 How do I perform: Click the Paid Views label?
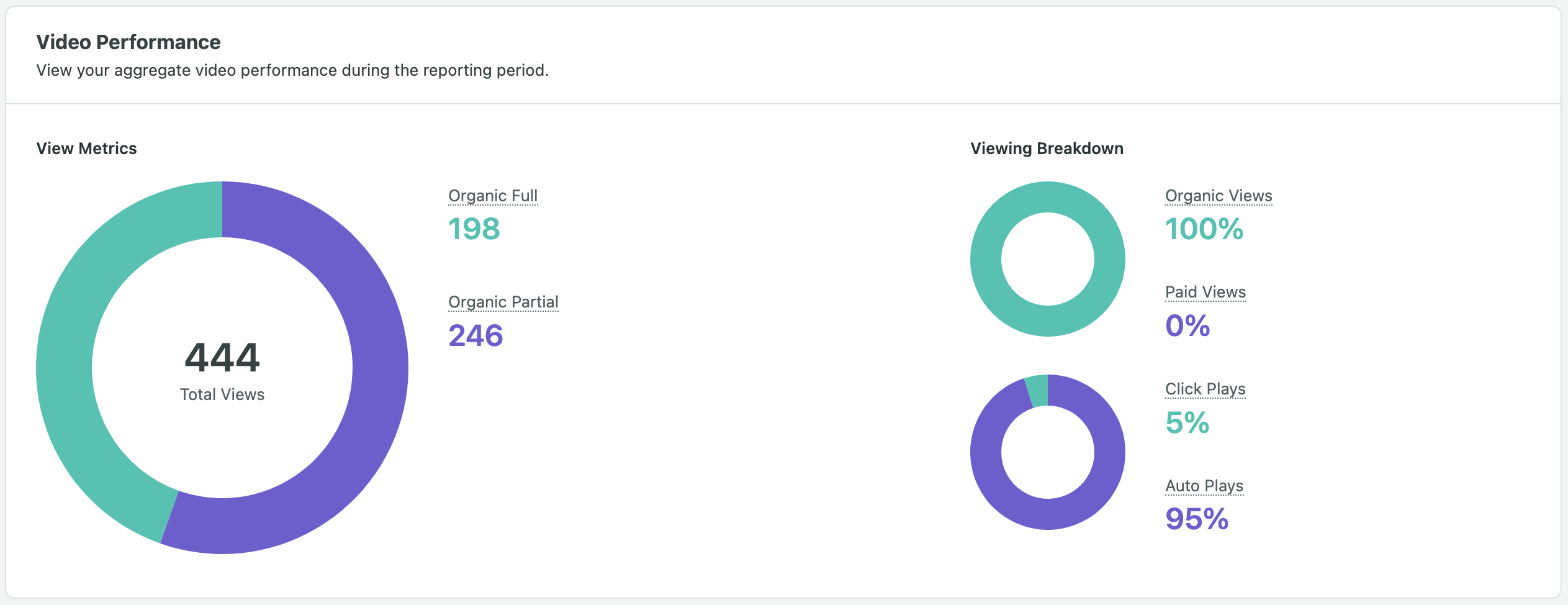(x=1205, y=292)
